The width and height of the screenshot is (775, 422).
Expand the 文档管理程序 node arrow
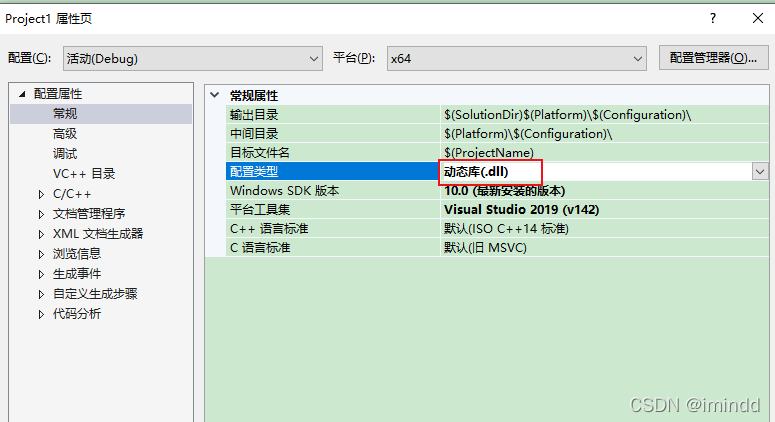(42, 214)
